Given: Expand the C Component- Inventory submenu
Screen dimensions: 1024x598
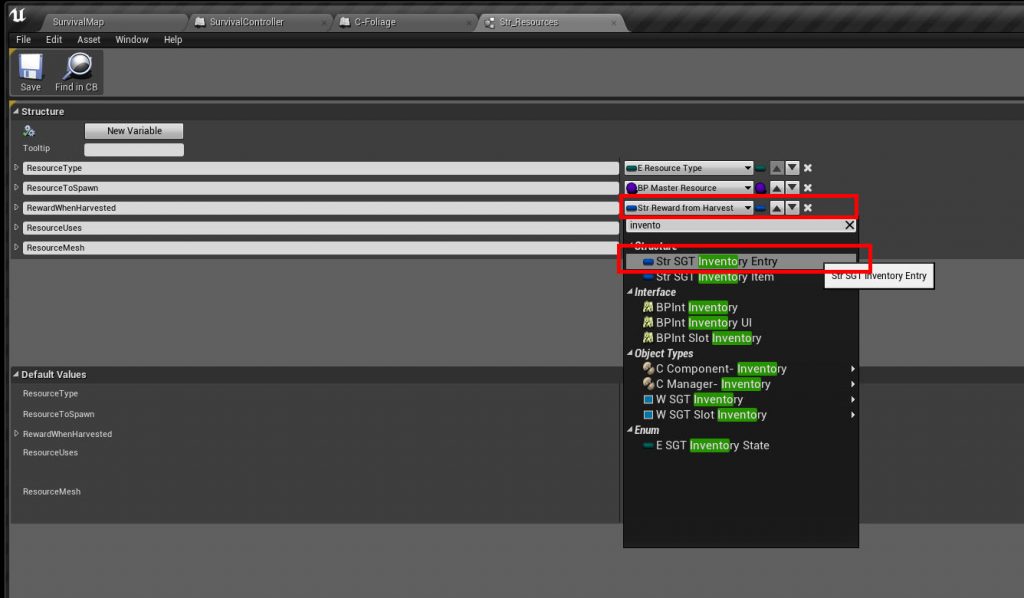Looking at the screenshot, I should point(852,369).
